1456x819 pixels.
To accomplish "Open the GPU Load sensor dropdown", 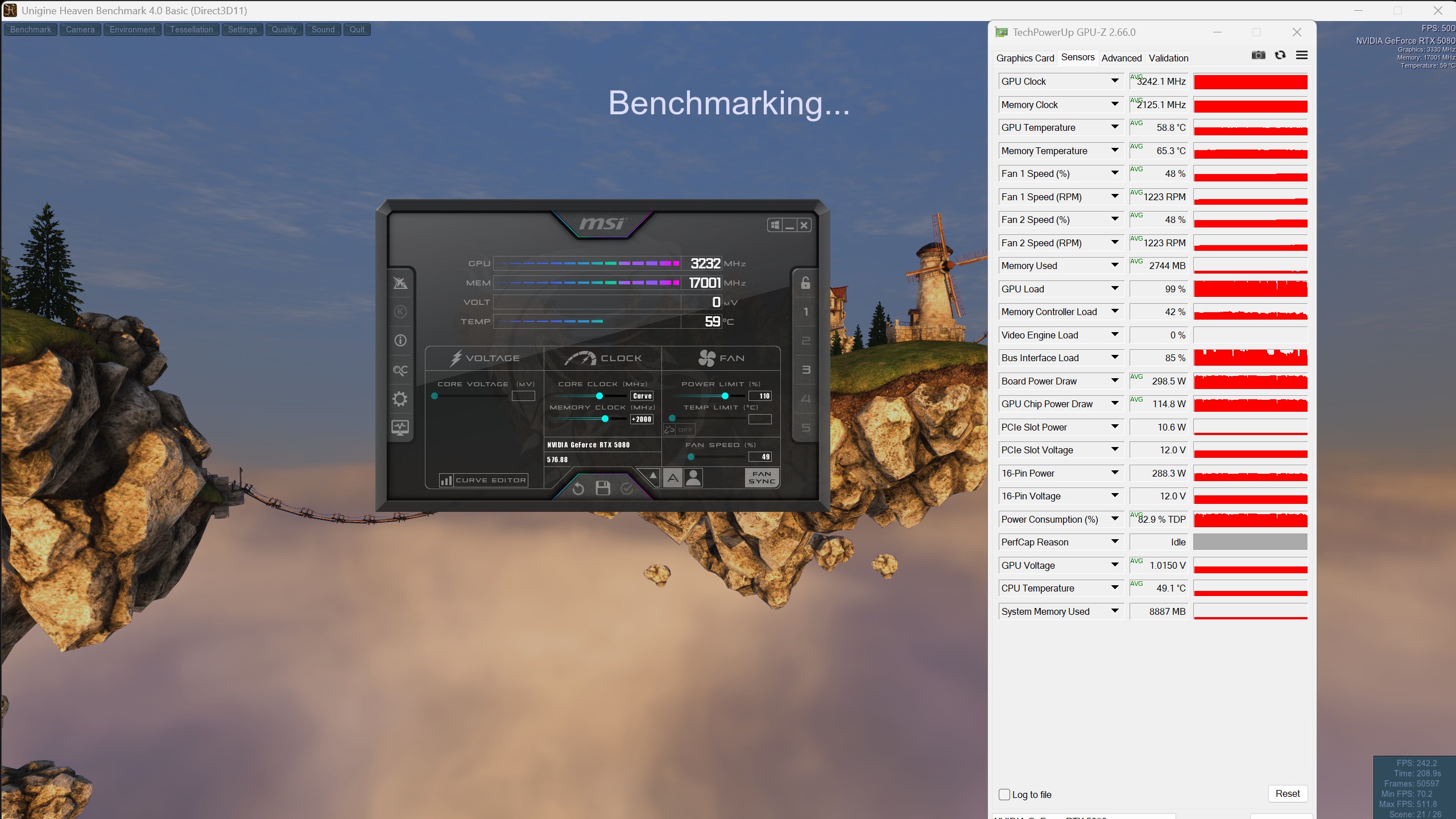I will click(1115, 289).
